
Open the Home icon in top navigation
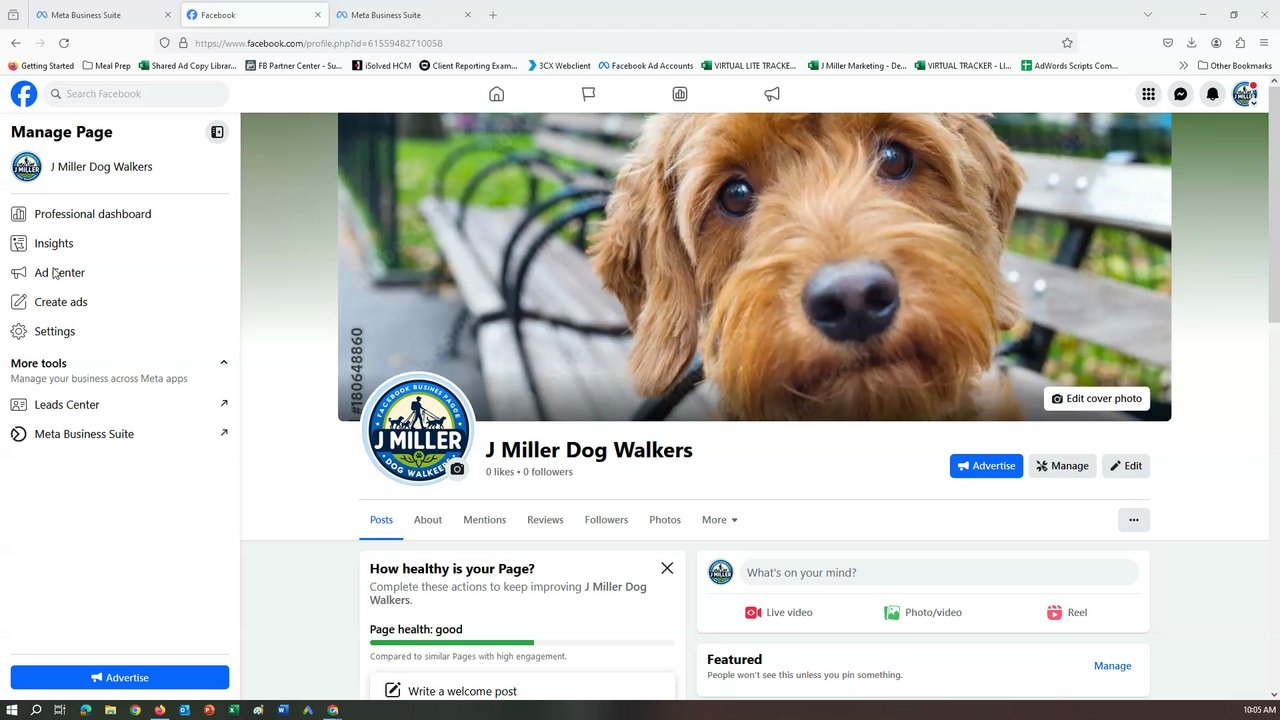(496, 94)
